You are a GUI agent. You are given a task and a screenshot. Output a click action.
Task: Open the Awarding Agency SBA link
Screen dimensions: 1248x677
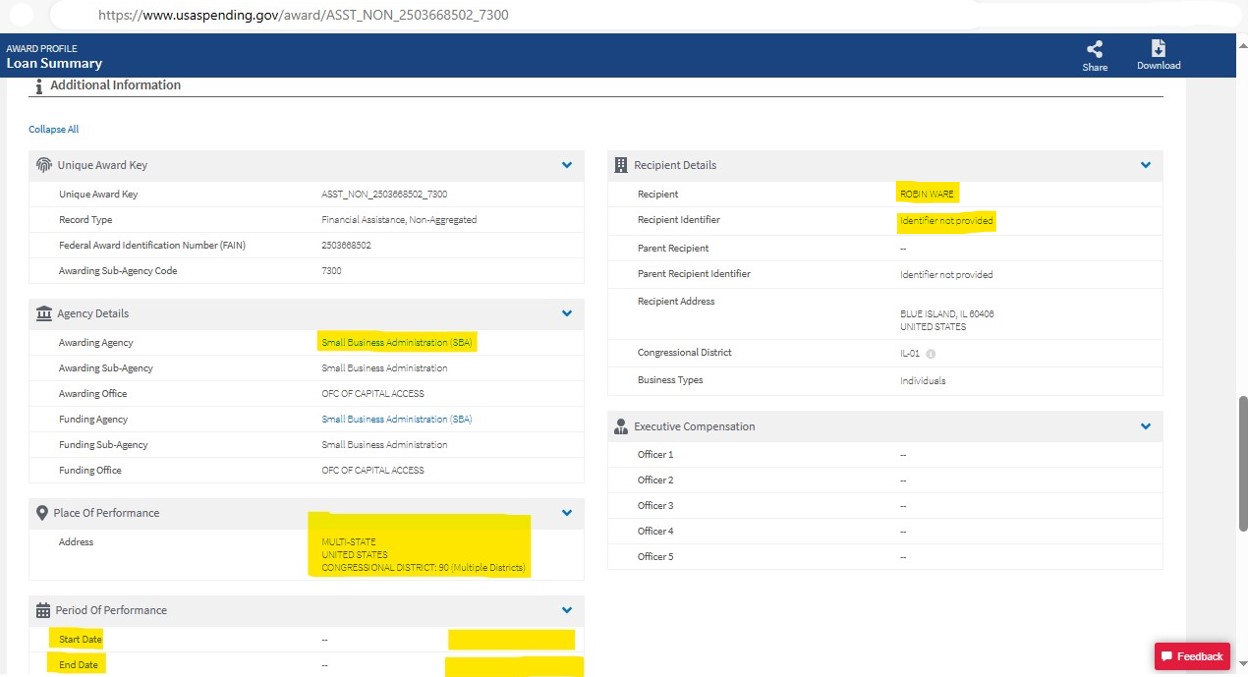(396, 343)
